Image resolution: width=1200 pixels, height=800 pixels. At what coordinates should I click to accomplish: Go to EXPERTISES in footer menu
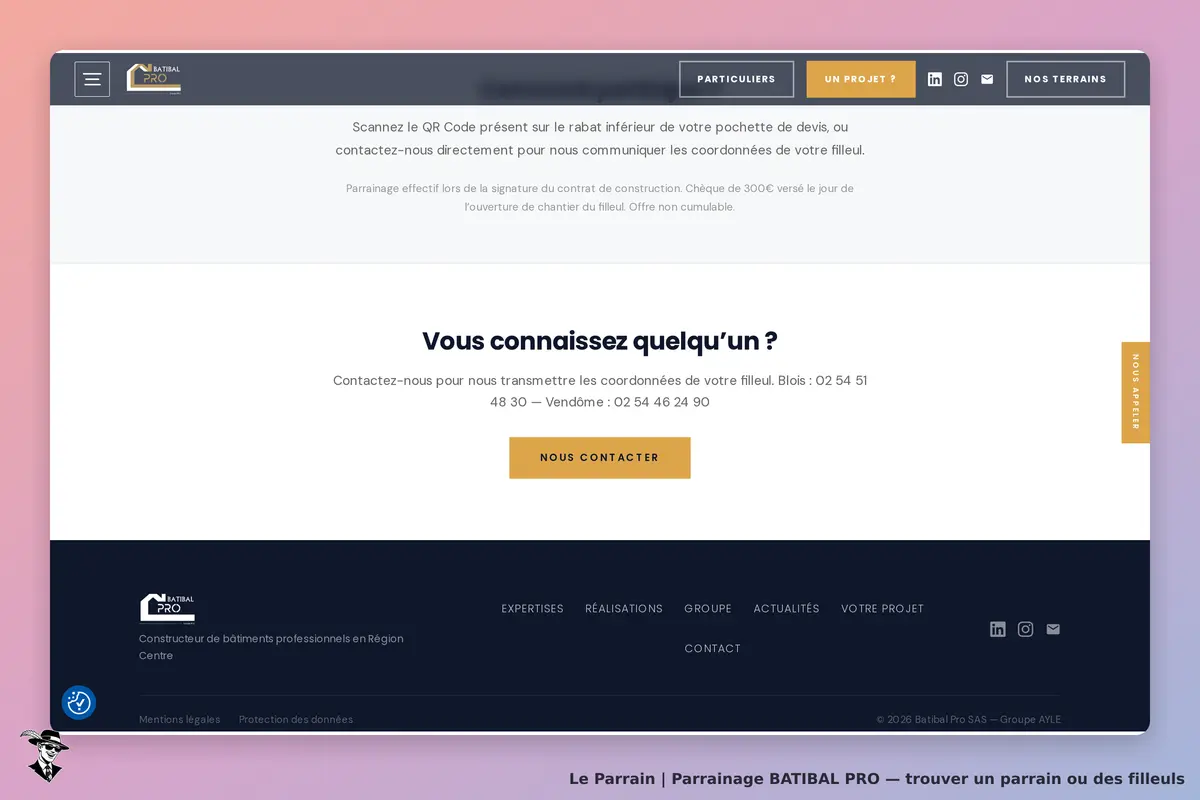(x=532, y=608)
